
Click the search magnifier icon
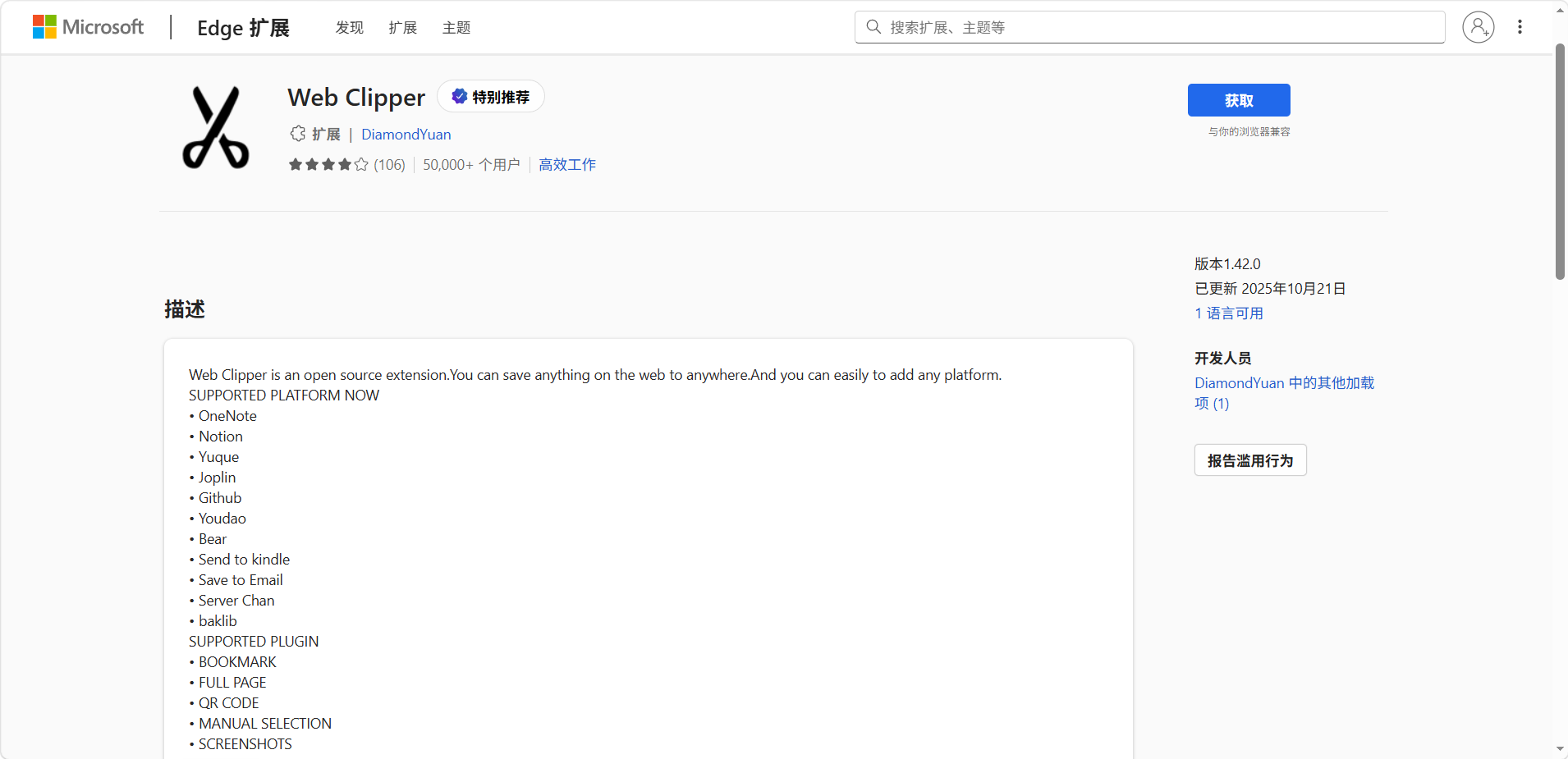(873, 27)
